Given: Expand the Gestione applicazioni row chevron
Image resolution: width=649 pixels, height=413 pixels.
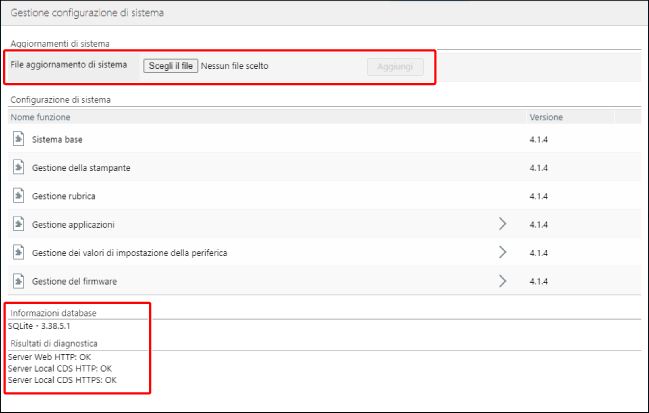Looking at the screenshot, I should click(x=503, y=224).
